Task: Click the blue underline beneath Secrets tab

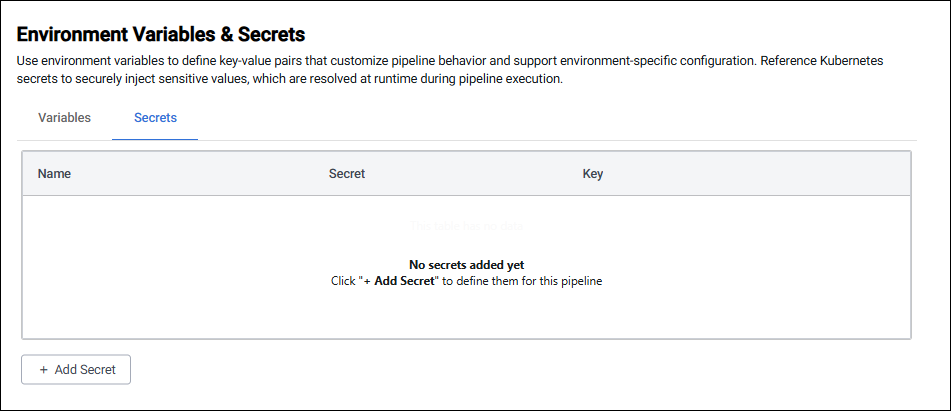Action: [x=155, y=138]
